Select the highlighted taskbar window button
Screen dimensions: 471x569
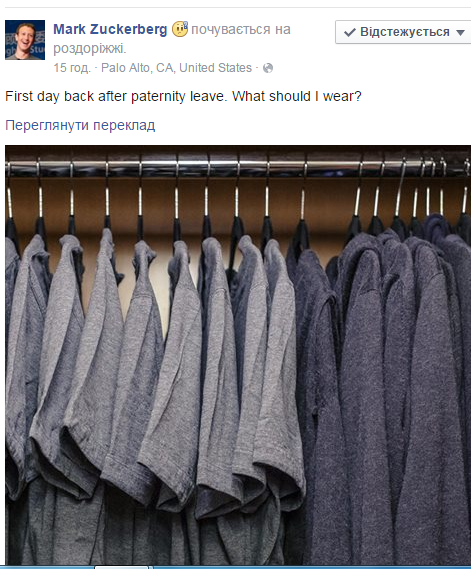122,567
